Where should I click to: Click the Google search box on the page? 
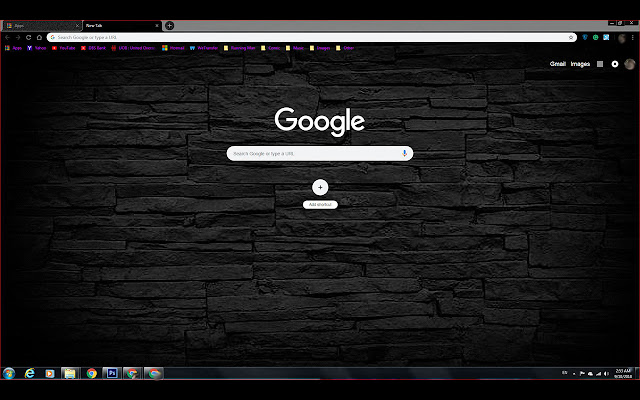point(320,153)
